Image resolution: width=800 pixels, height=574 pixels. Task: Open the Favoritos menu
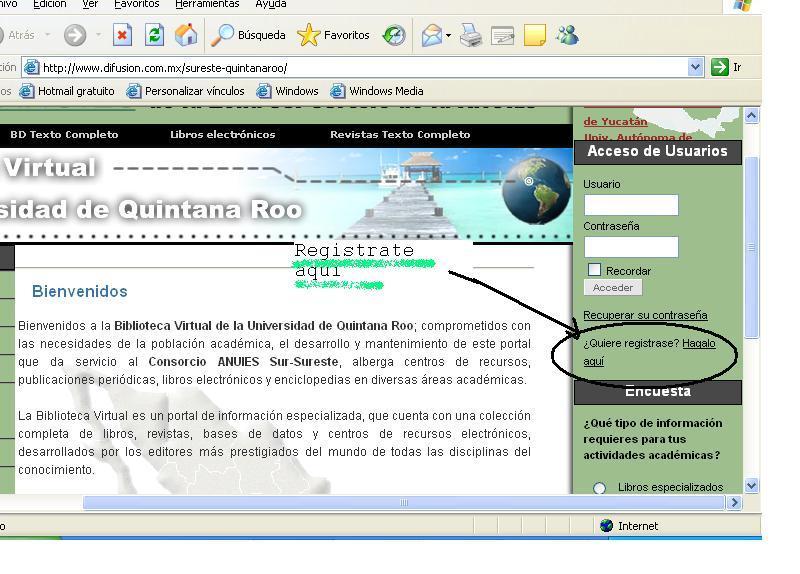click(x=136, y=4)
